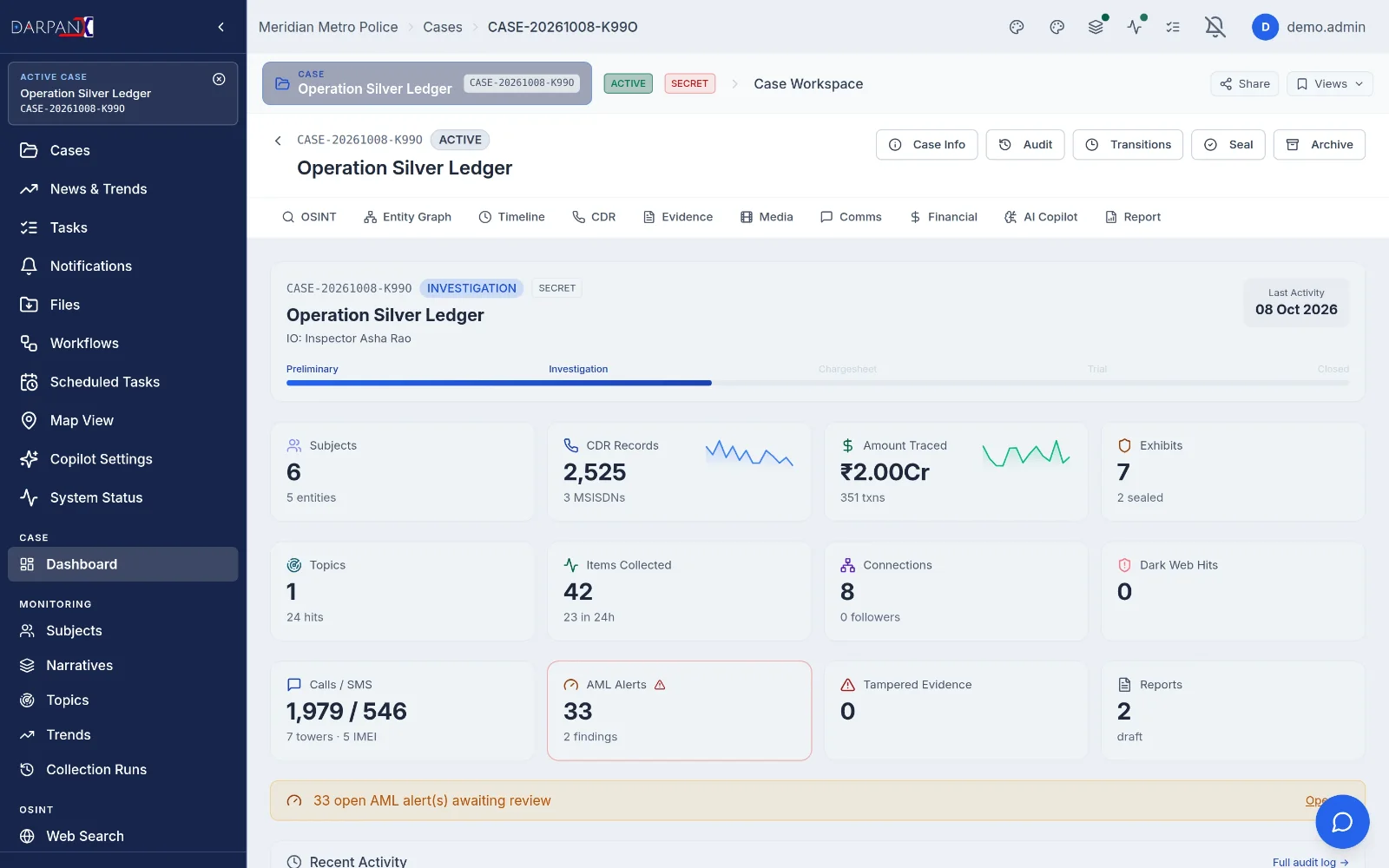Go to Meridian Metro Police breadcrumb
The height and width of the screenshot is (868, 1389).
tap(328, 27)
